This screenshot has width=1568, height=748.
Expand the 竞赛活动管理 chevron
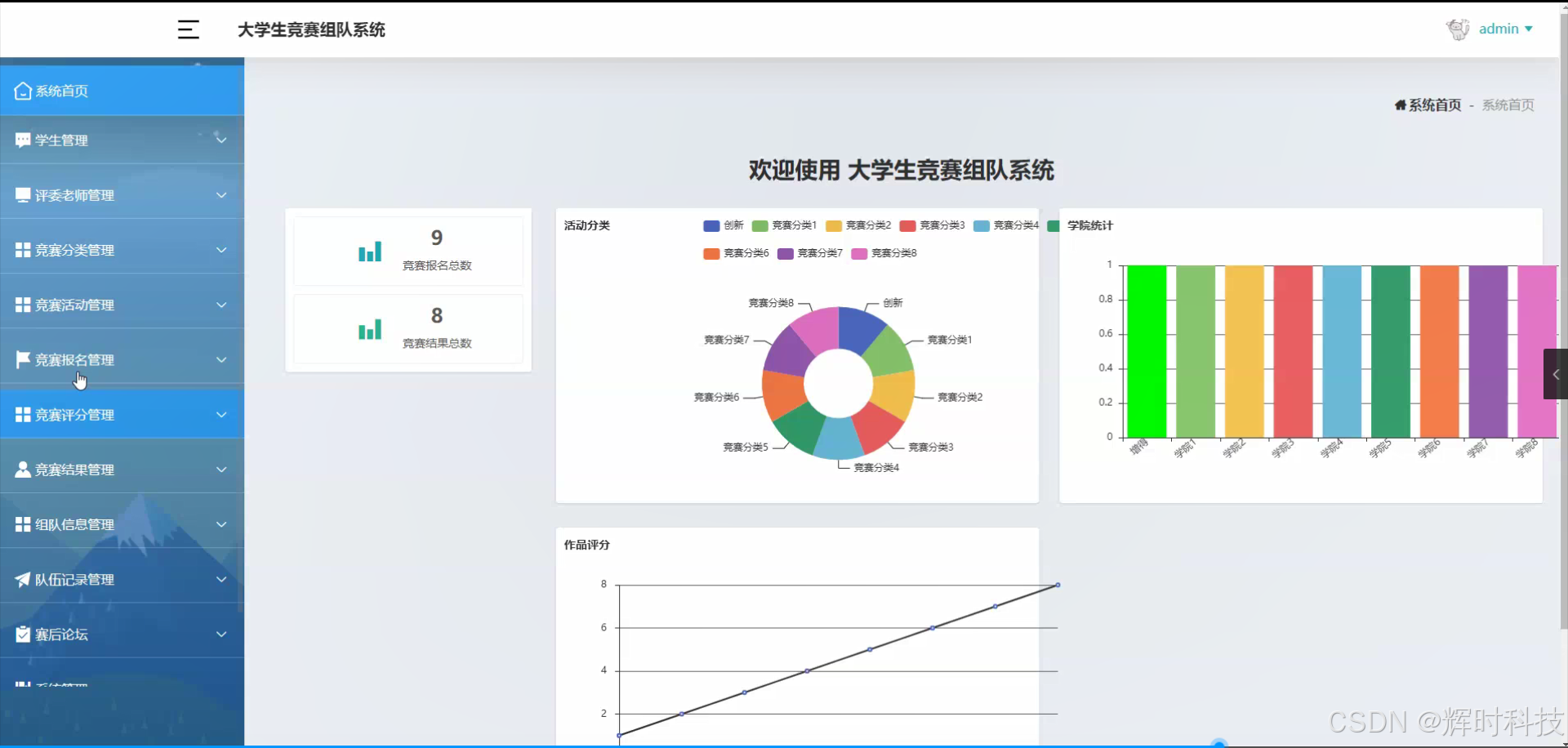click(x=221, y=305)
